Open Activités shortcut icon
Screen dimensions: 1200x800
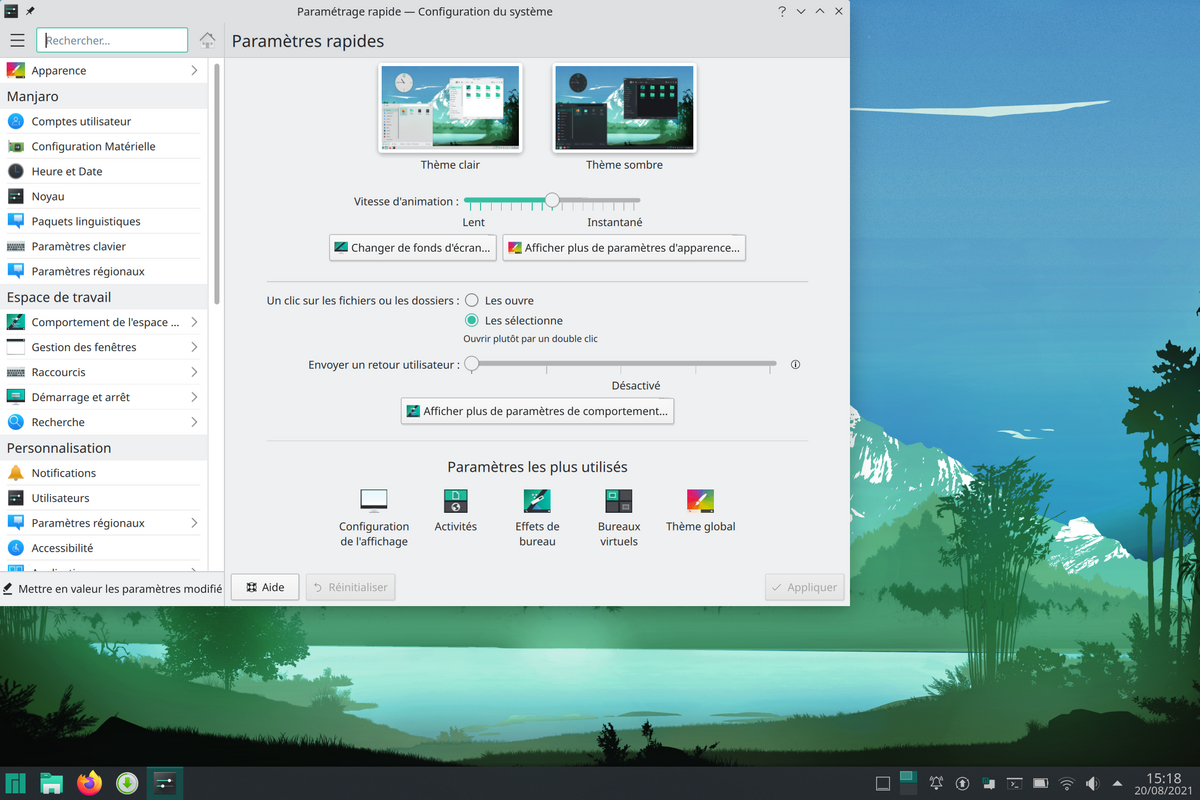click(x=456, y=511)
